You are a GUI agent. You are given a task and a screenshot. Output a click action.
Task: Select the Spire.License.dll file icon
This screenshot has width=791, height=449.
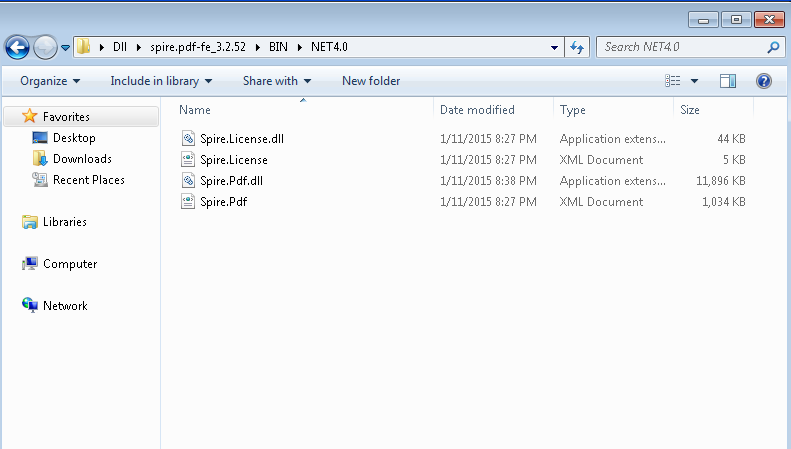coord(188,139)
